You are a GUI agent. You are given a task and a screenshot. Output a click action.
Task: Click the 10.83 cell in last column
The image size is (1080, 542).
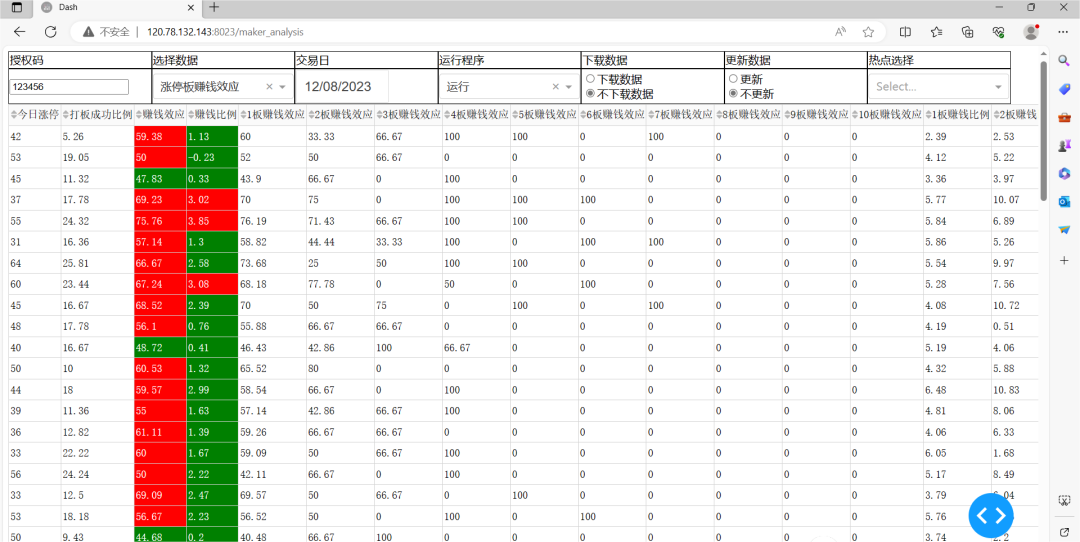1014,390
